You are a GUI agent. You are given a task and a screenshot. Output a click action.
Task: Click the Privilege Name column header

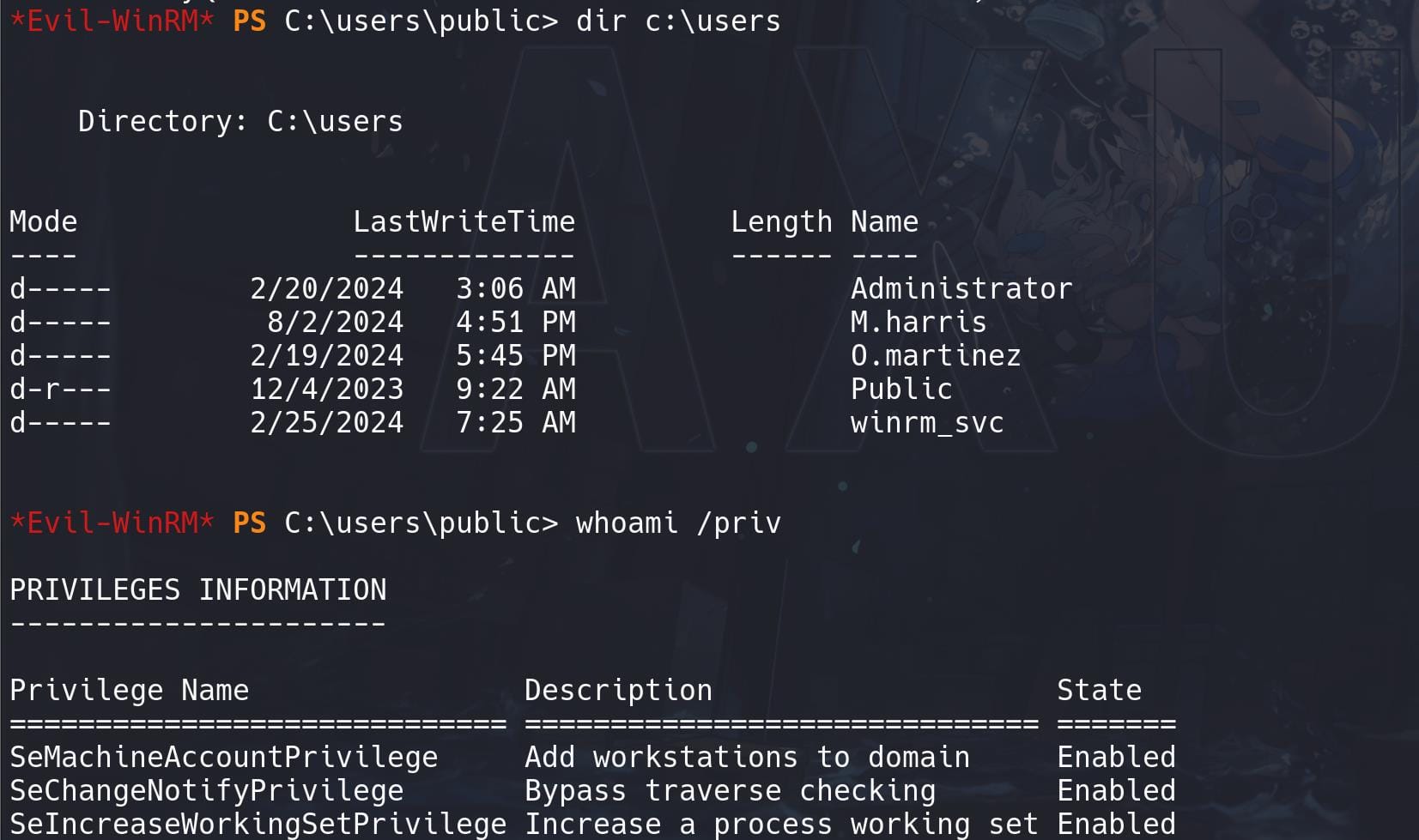129,691
